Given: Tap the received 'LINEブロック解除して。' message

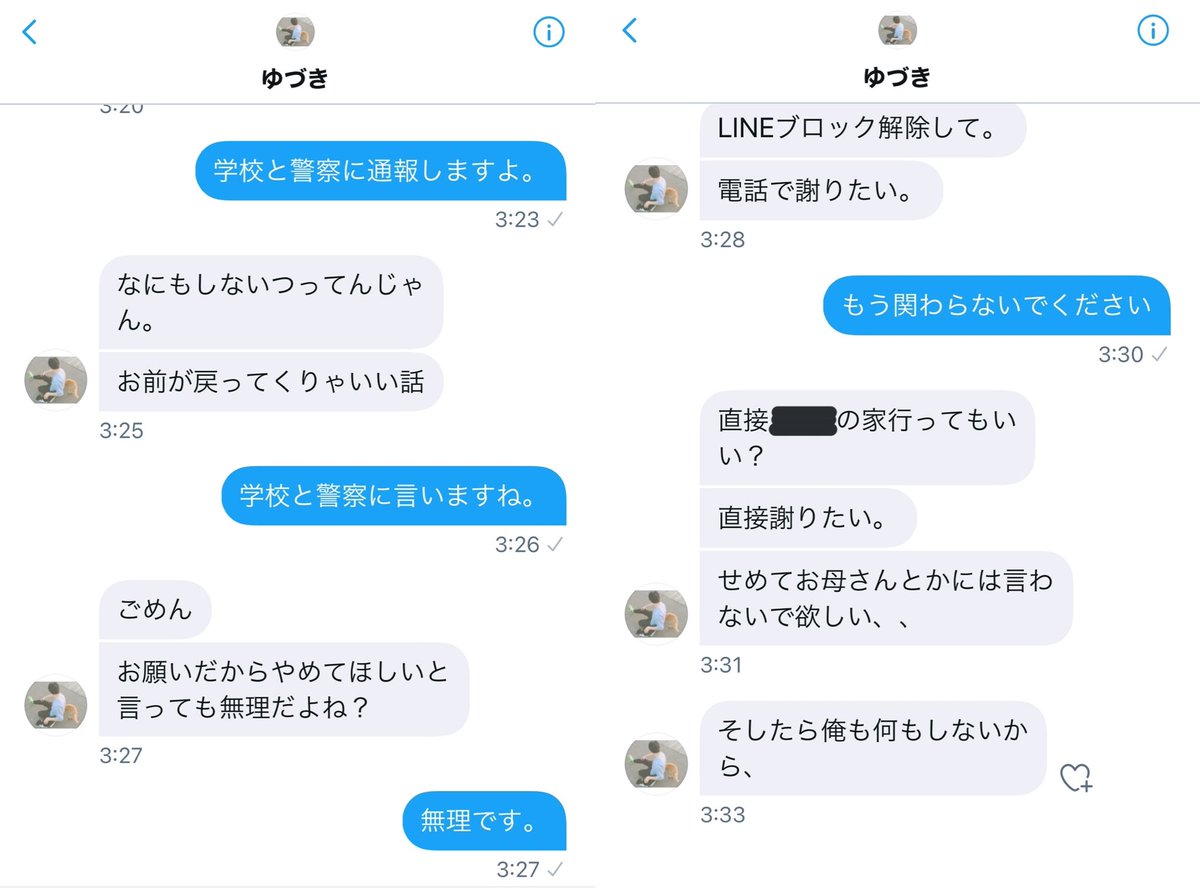Looking at the screenshot, I should (863, 130).
